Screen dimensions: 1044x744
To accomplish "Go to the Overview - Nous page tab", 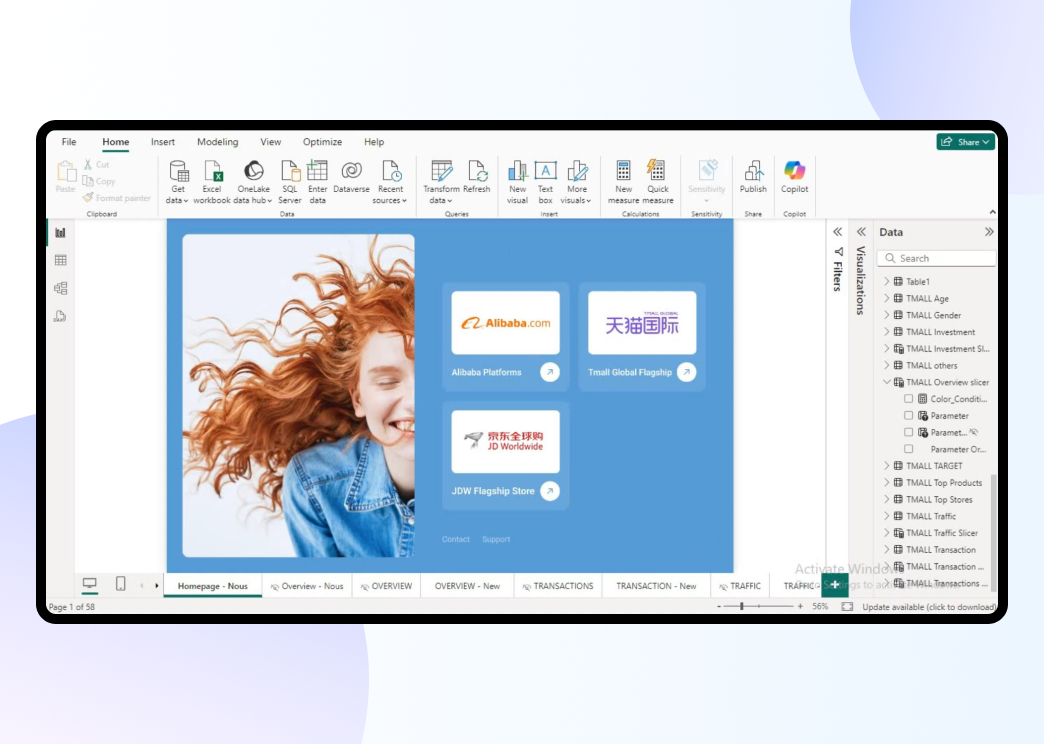I will [307, 586].
